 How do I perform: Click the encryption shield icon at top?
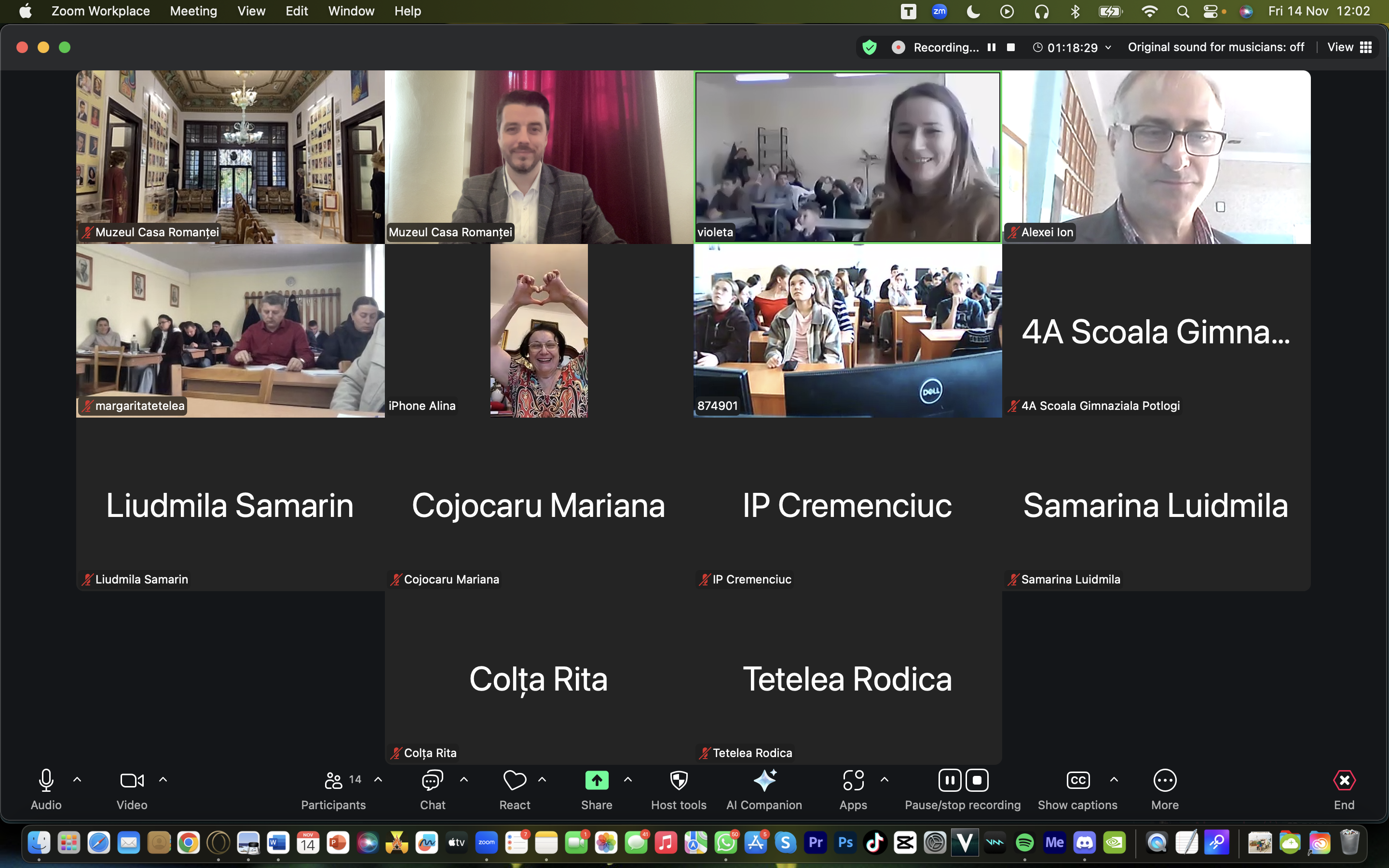(x=870, y=47)
